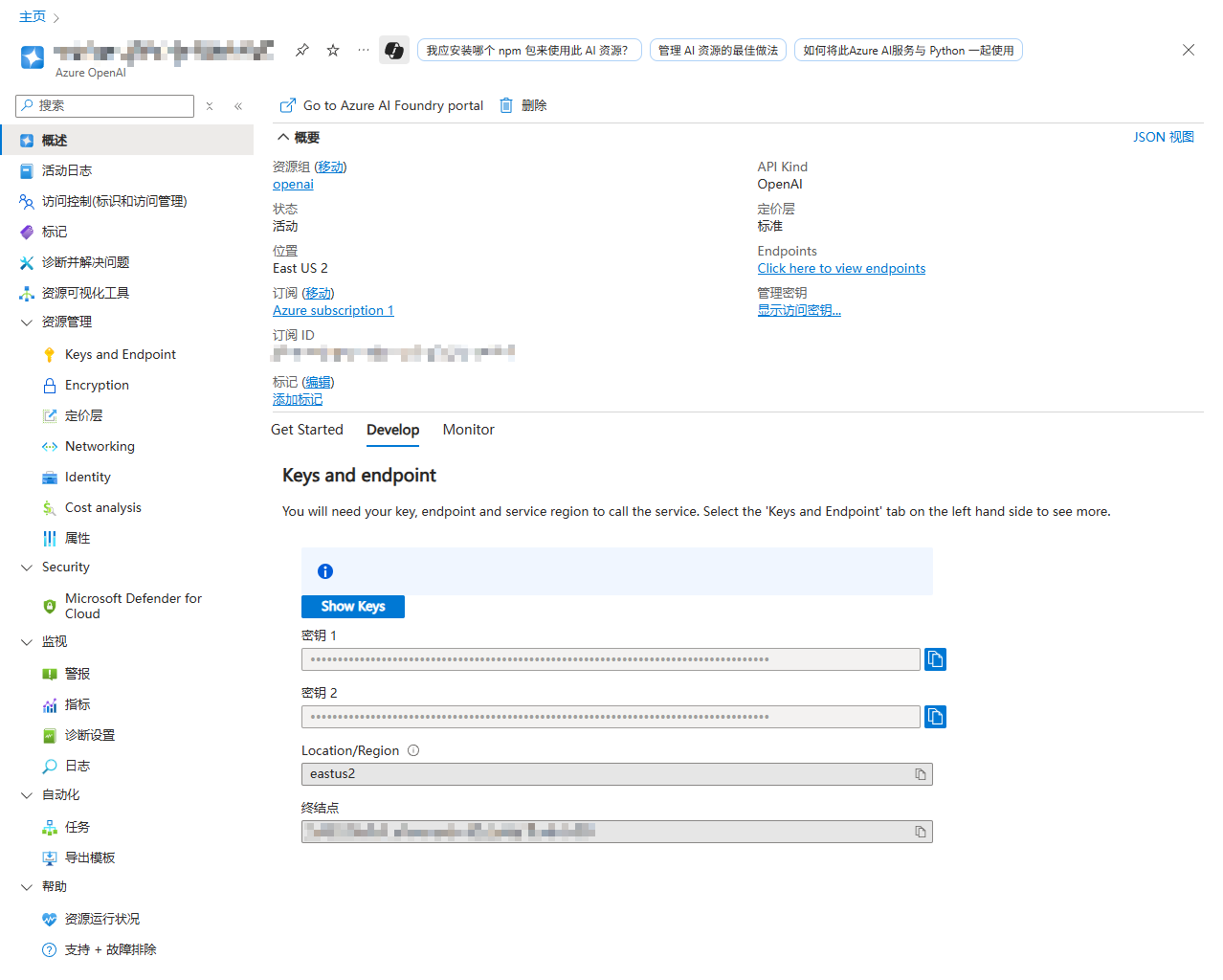Reveal keys via 显示访问密钥 link
Image resolution: width=1223 pixels, height=980 pixels.
[799, 309]
